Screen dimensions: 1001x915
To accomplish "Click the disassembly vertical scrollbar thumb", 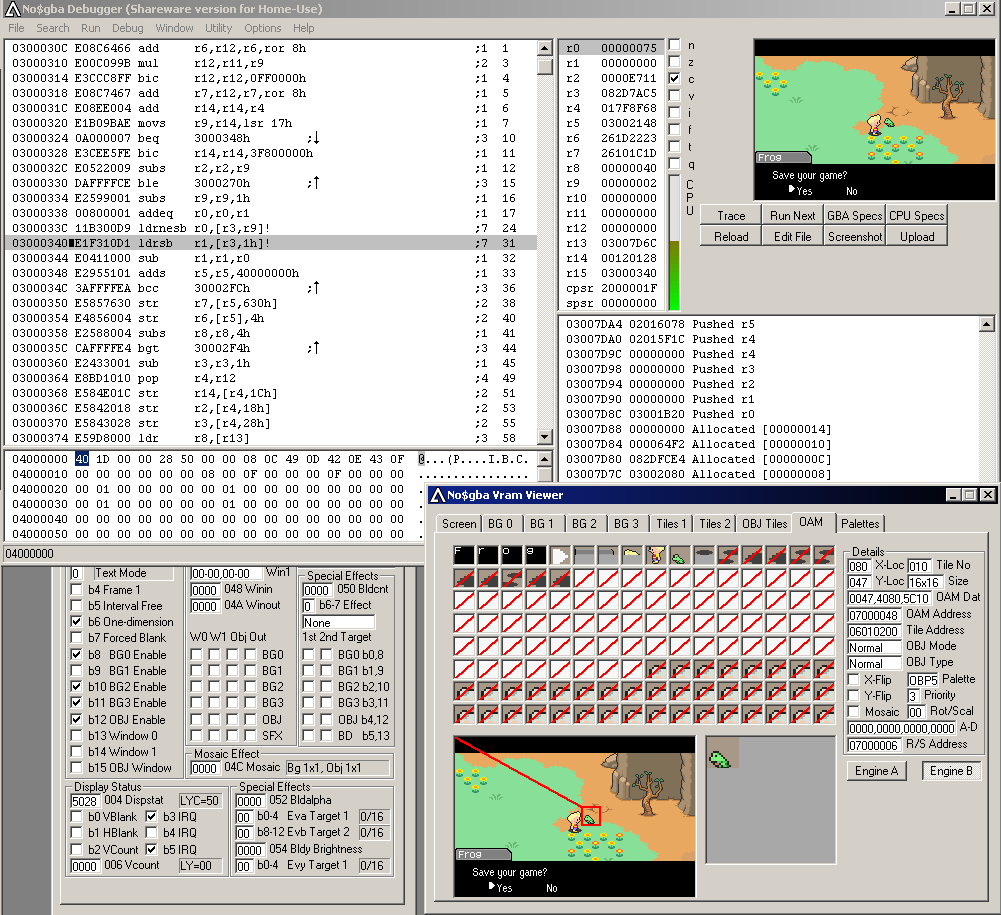I will (545, 66).
